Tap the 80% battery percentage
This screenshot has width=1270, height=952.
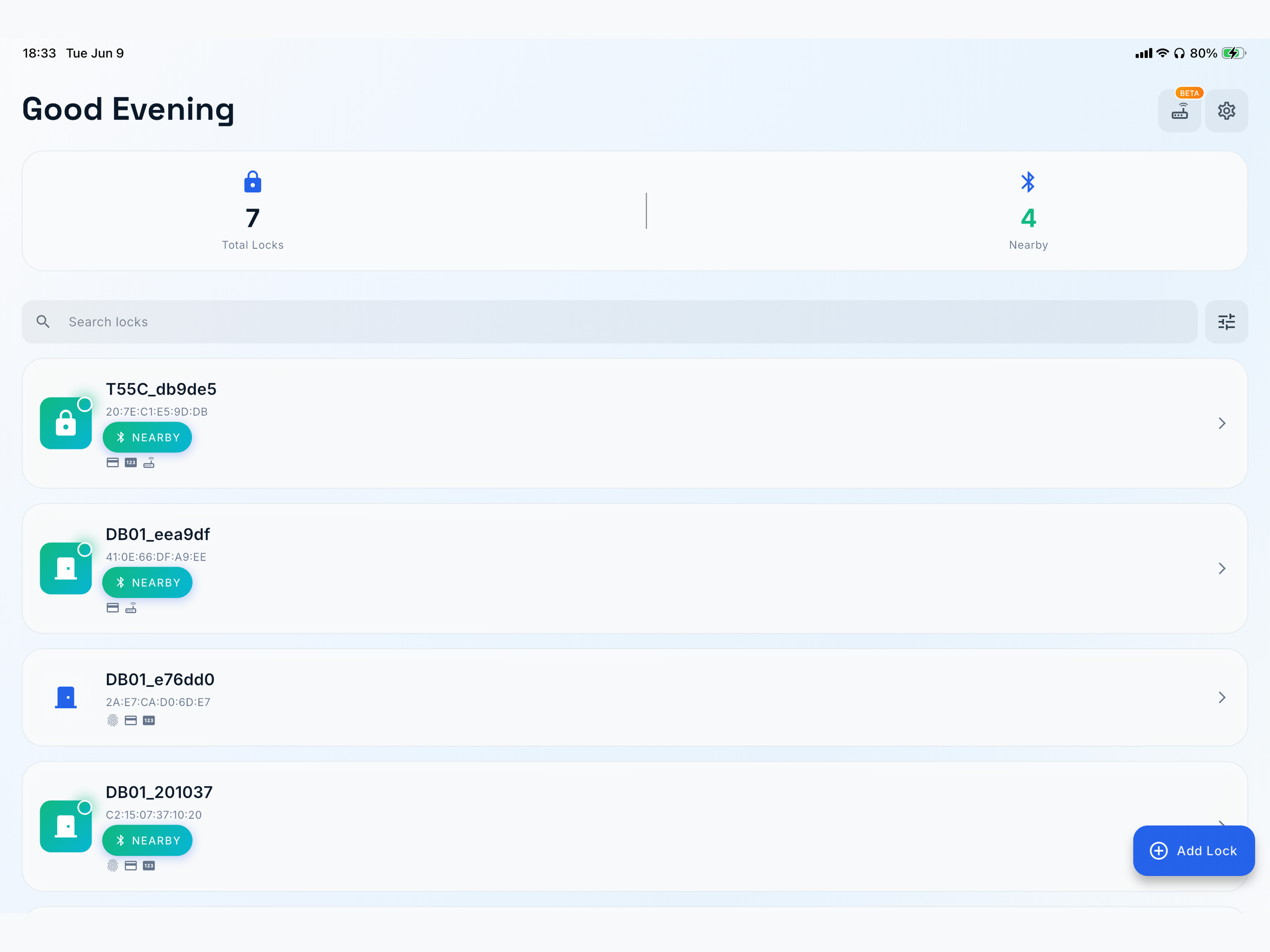pos(1204,53)
